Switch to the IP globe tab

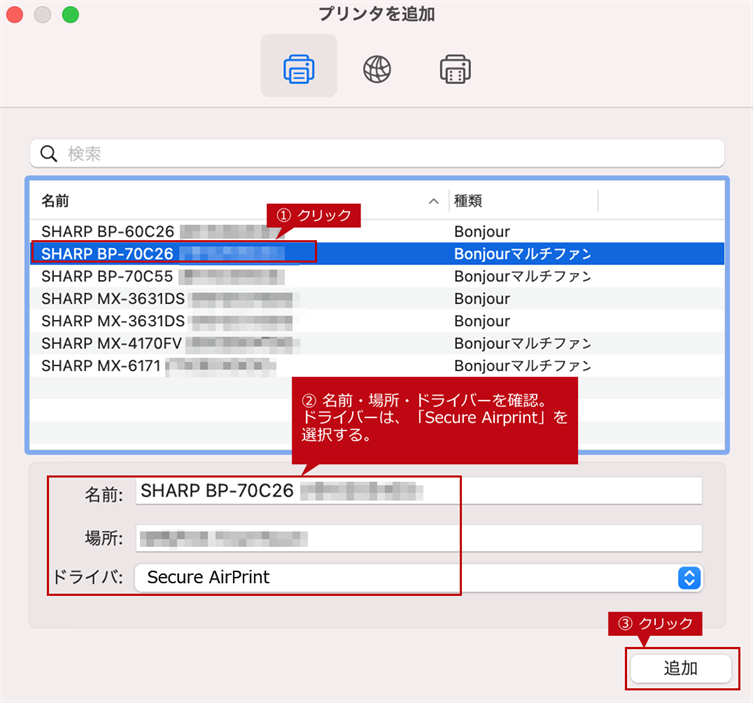tap(377, 68)
